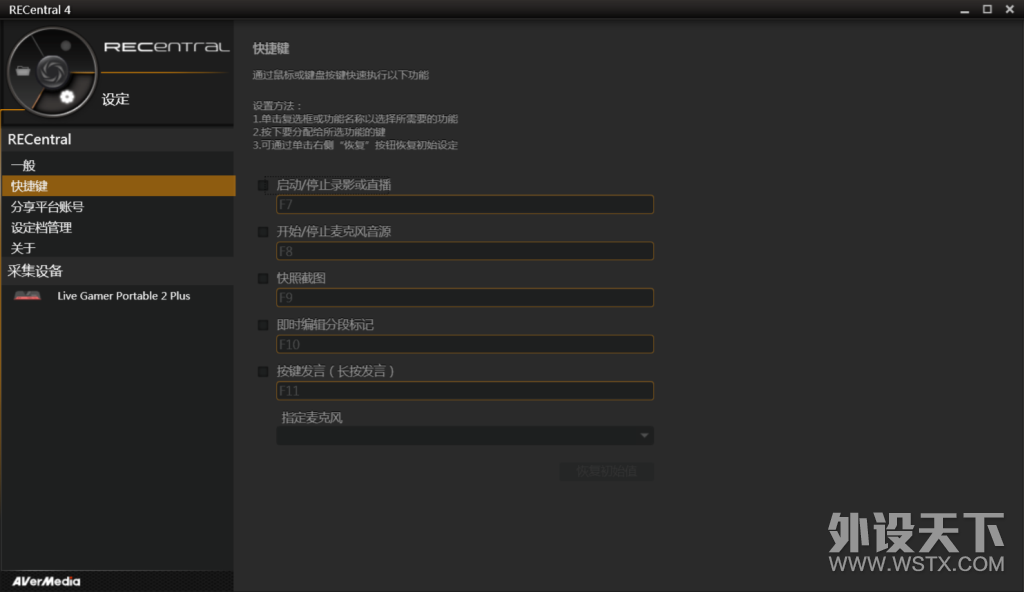Maximize the RECentral 4 window

(987, 9)
